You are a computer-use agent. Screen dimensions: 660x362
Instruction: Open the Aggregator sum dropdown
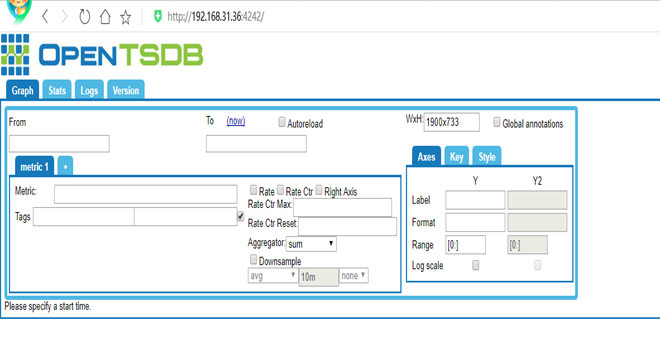click(x=311, y=244)
